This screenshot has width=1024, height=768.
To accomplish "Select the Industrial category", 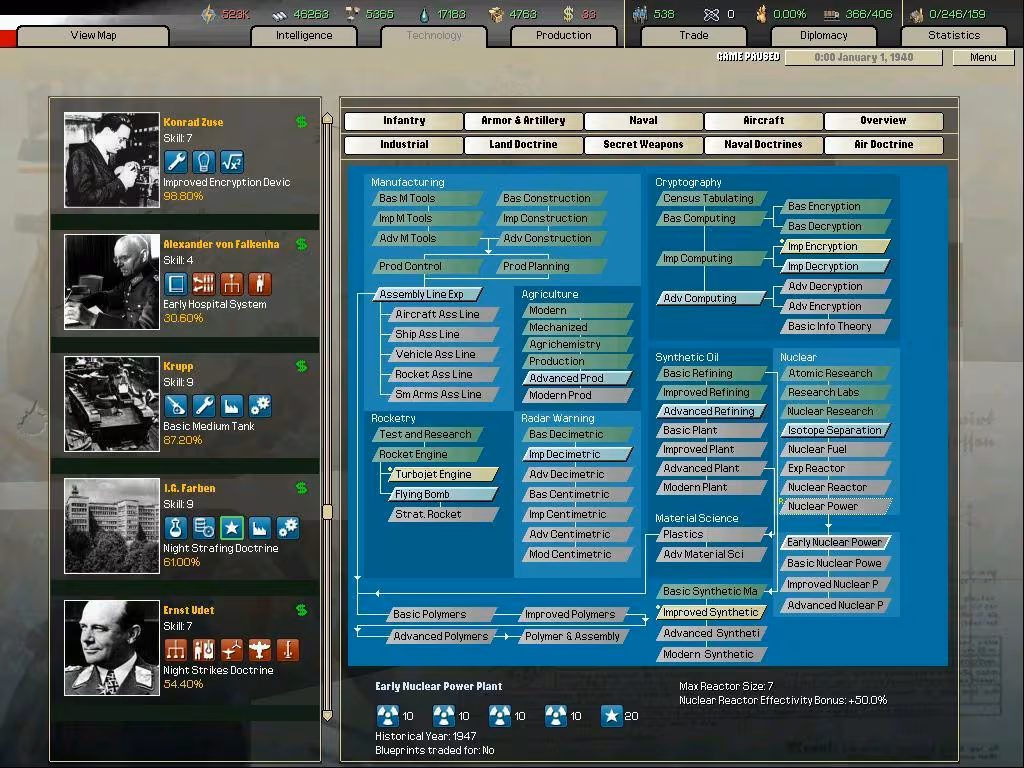I will (404, 145).
